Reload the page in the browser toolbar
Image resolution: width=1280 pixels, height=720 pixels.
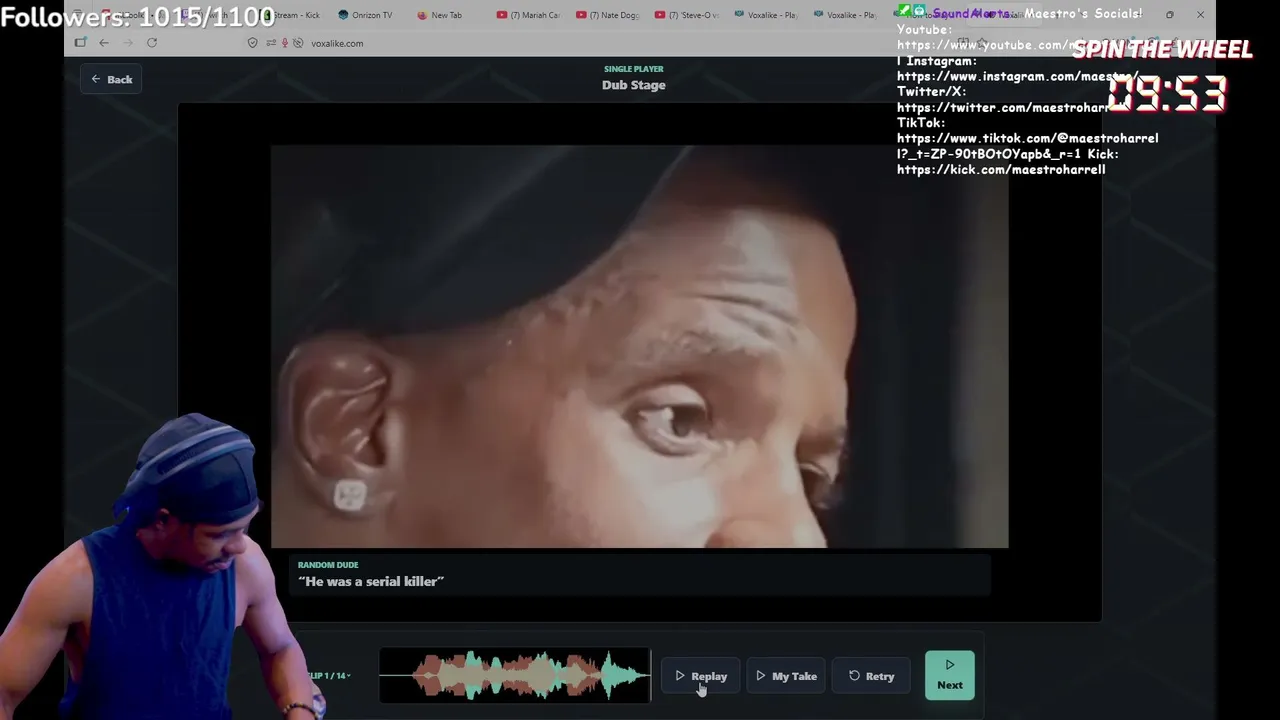(x=152, y=43)
